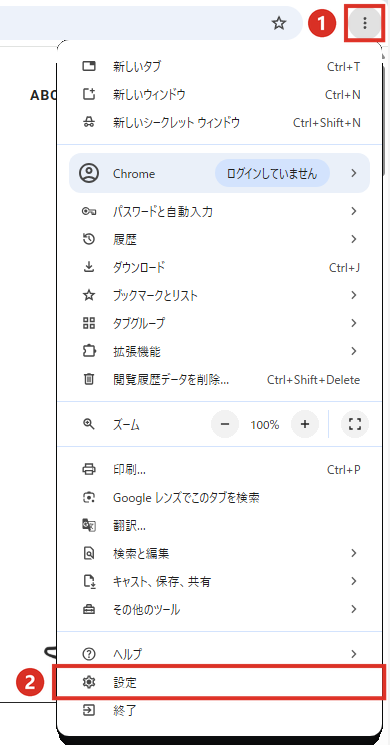Expand the 拡張機能 submenu arrow

tap(353, 352)
